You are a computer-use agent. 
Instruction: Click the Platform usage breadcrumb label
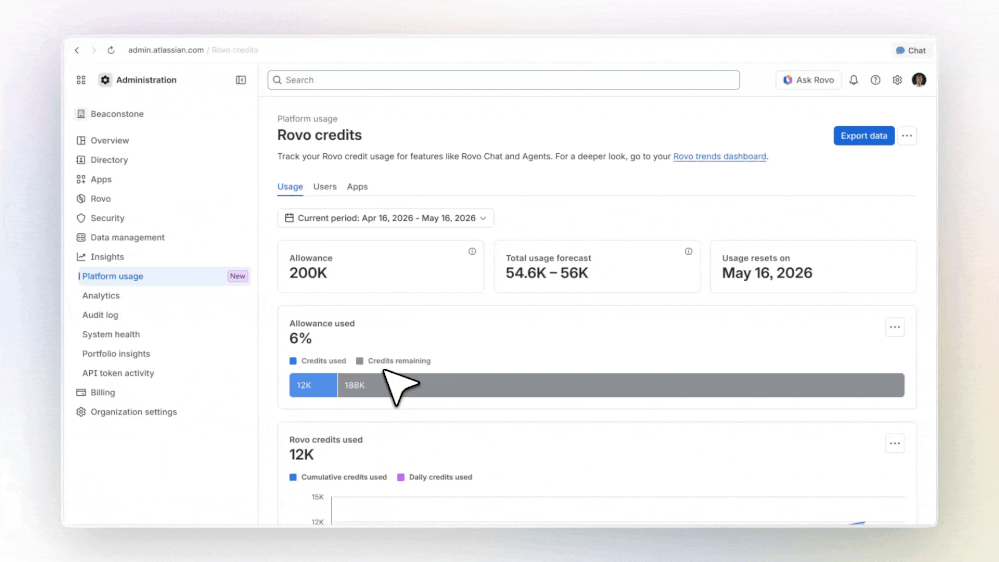[307, 119]
